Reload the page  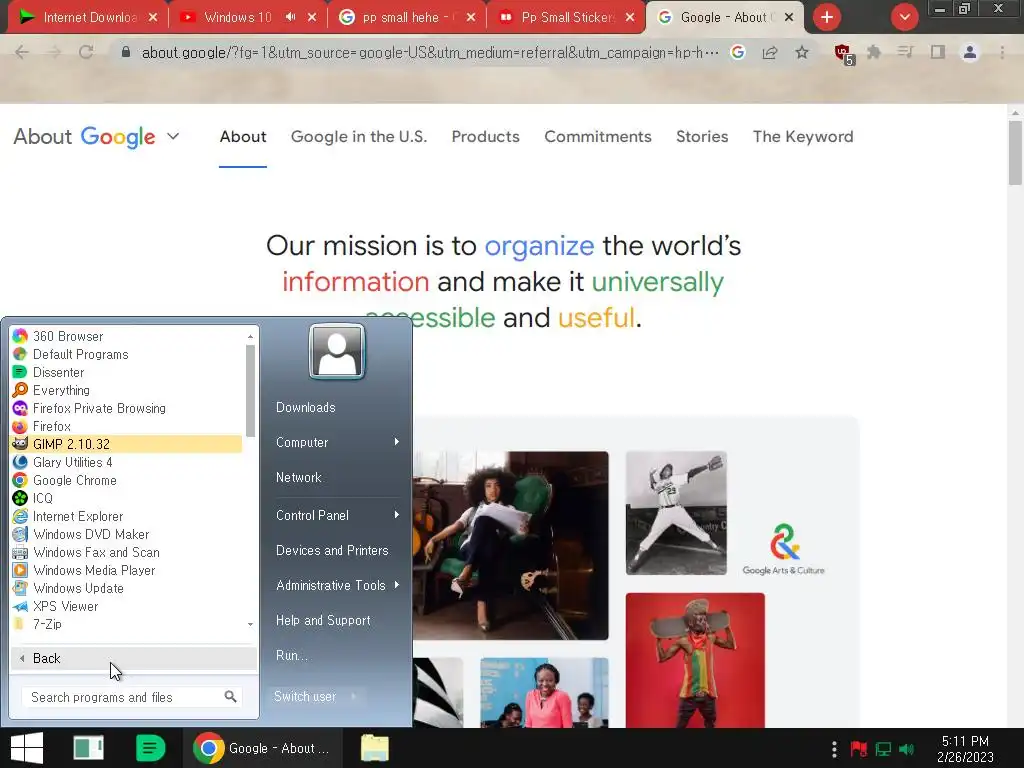86,52
